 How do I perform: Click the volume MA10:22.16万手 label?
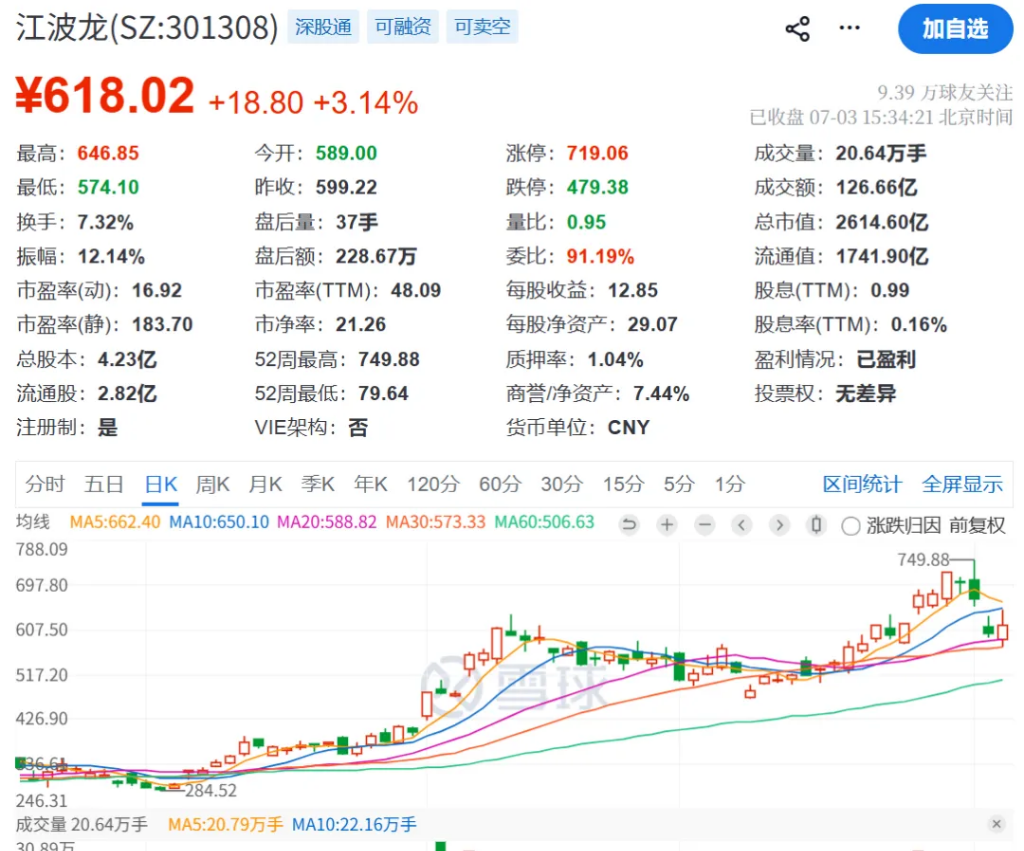click(354, 825)
